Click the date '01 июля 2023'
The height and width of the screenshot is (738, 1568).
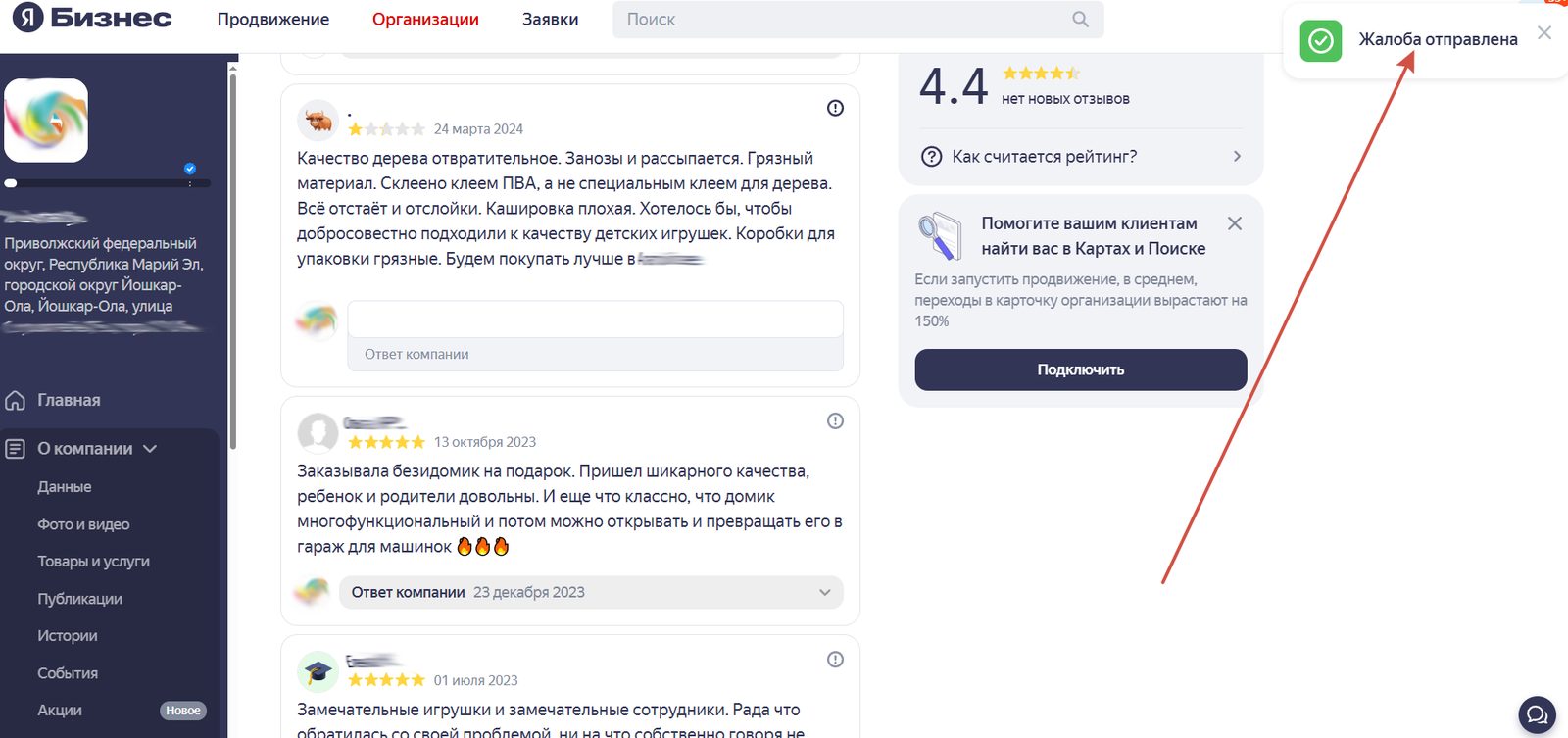(475, 680)
